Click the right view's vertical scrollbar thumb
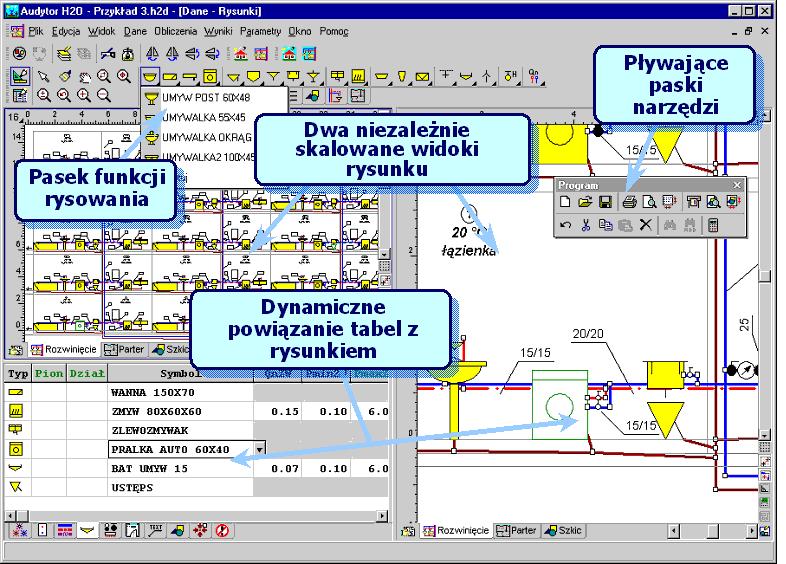Image resolution: width=786 pixels, height=564 pixels. tap(764, 276)
